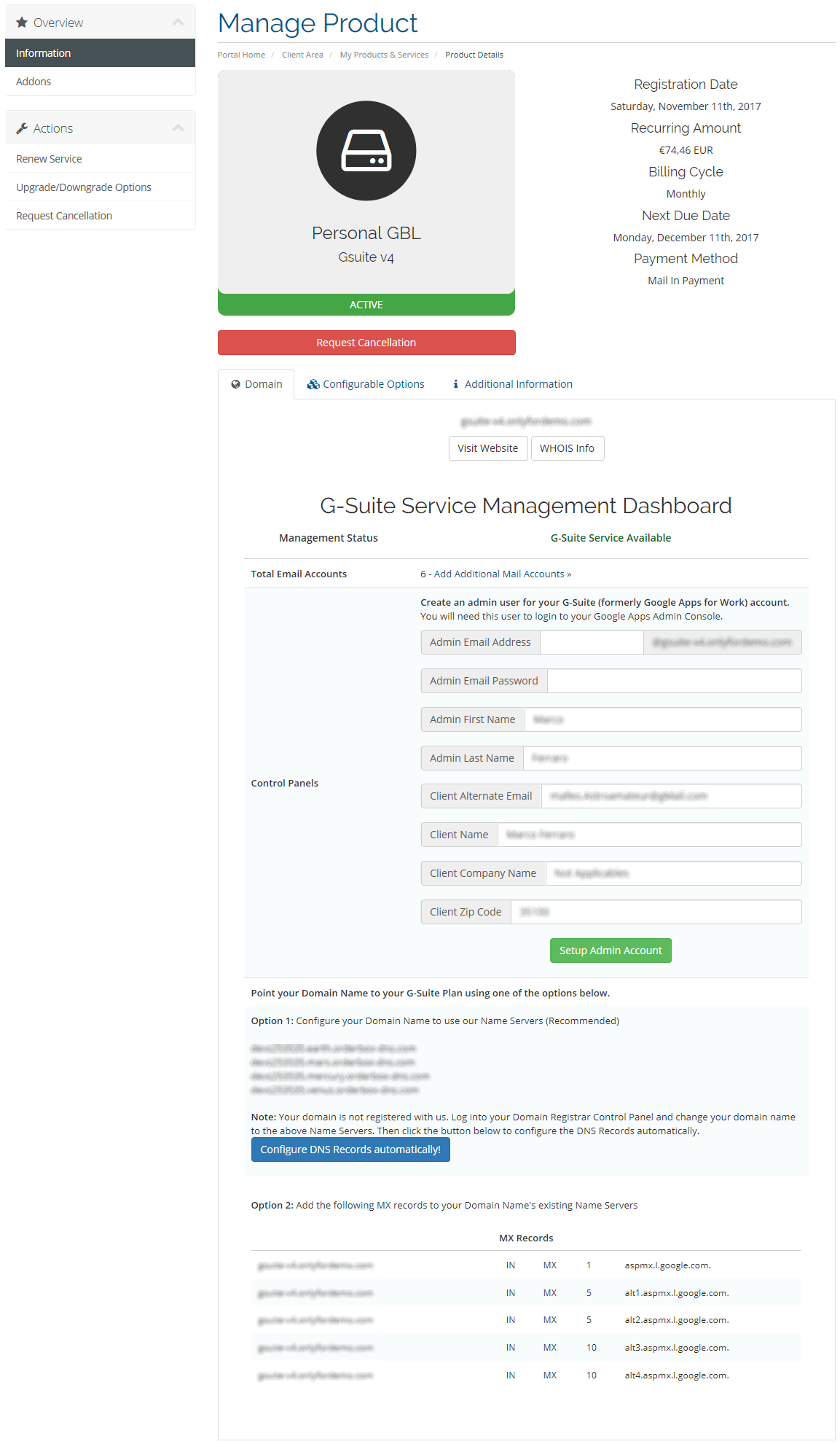Click the Management Status label
Screen dimensions: 840x1444
pyautogui.click(x=329, y=538)
